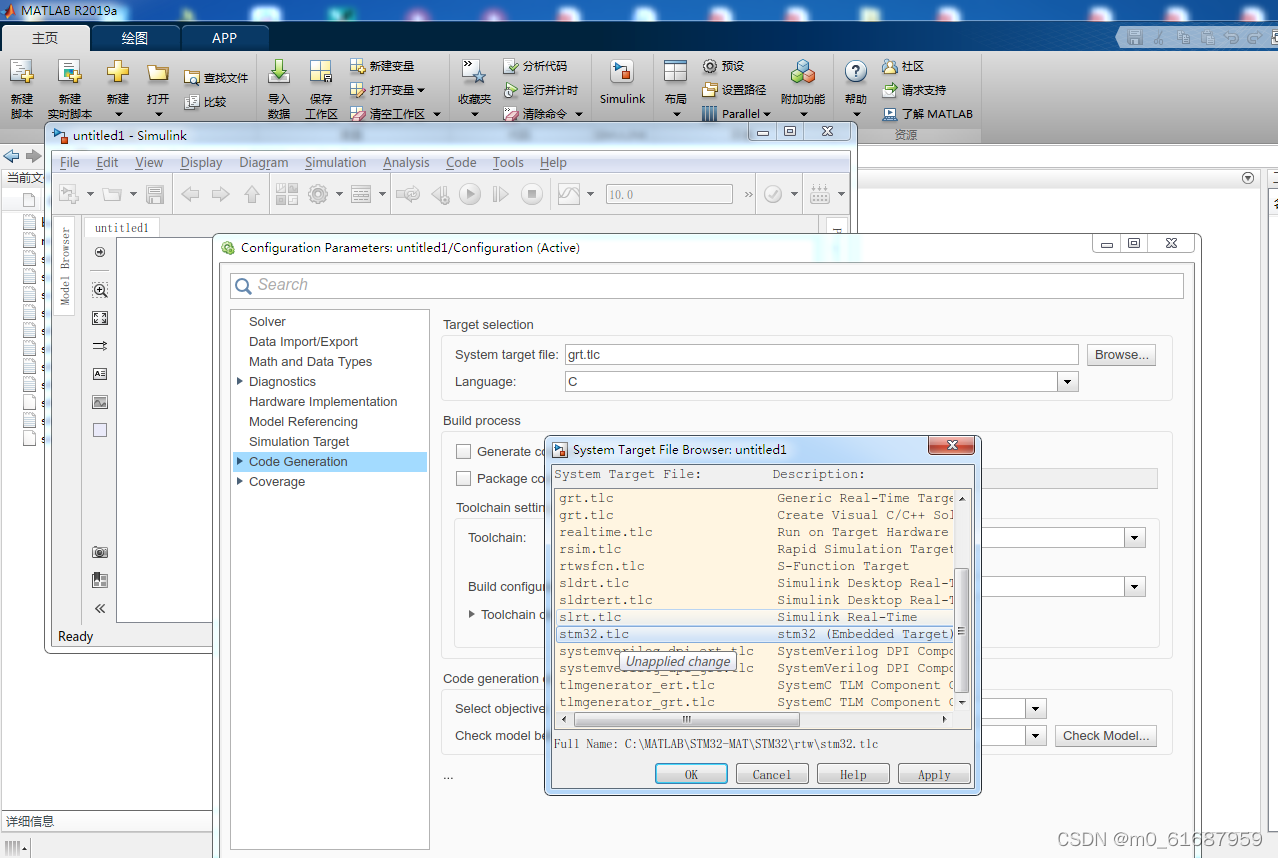
Task: Select Hardware Implementation in configuration tree
Action: click(323, 401)
